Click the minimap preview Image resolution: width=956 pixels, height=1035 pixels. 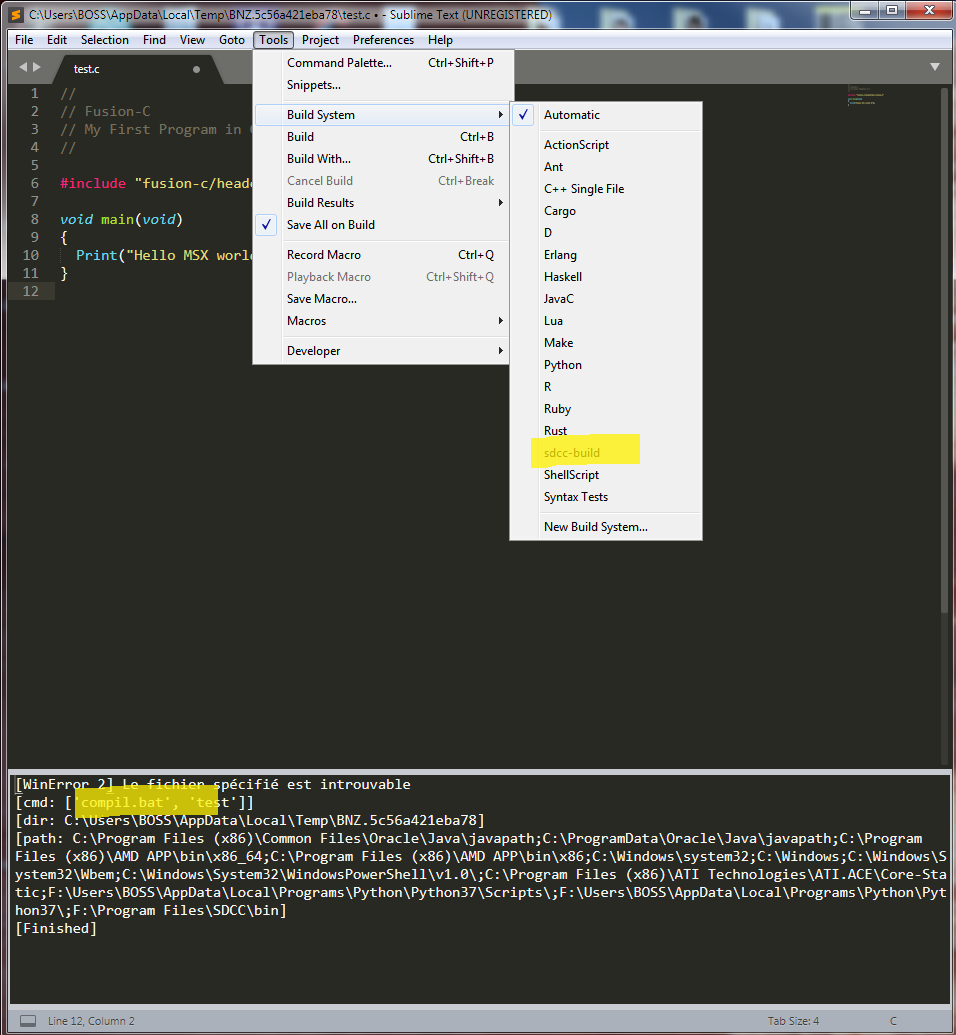click(x=866, y=96)
